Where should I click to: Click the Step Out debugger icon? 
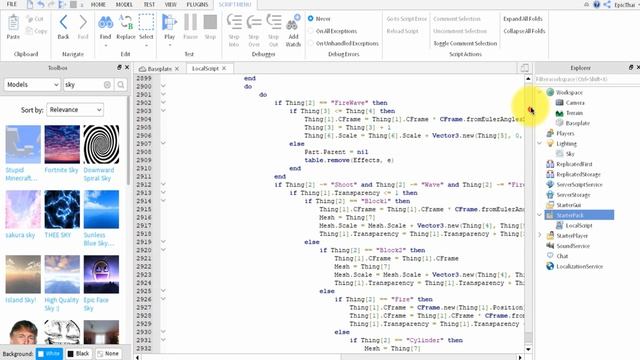273,22
